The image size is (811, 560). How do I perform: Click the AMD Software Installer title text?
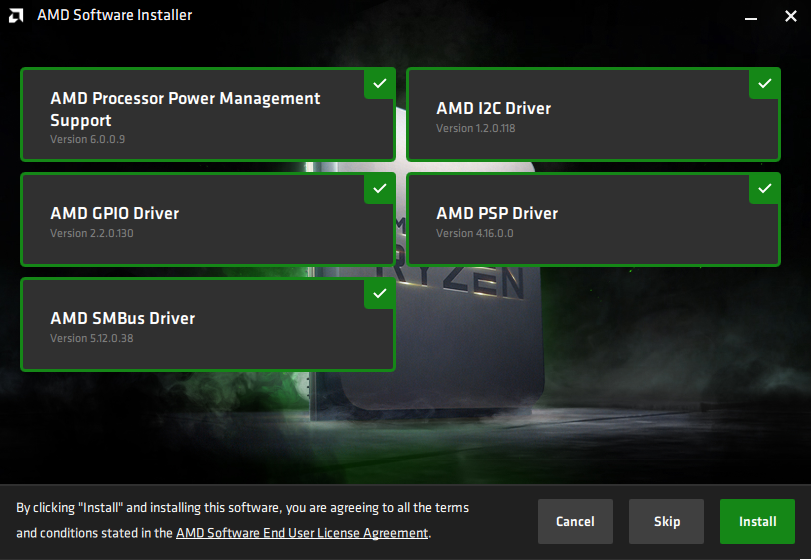coord(114,15)
